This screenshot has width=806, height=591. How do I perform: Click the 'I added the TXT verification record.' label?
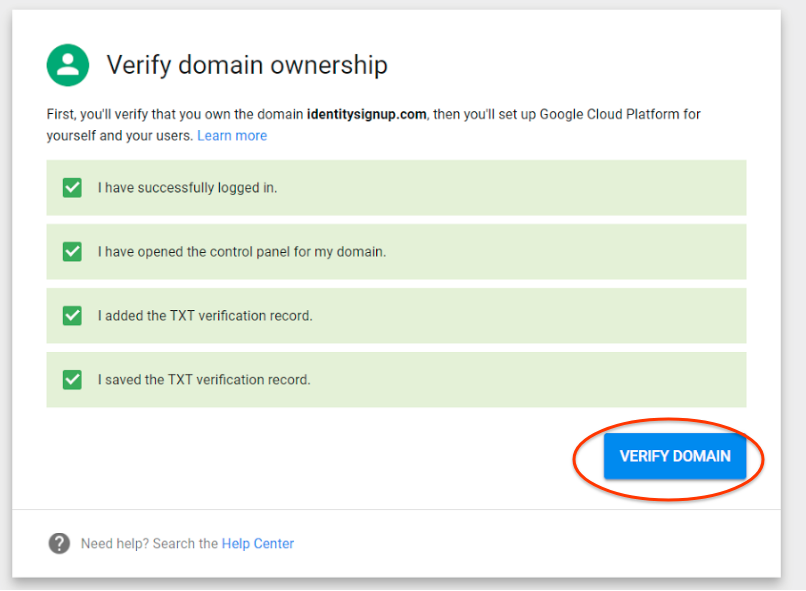tap(205, 315)
